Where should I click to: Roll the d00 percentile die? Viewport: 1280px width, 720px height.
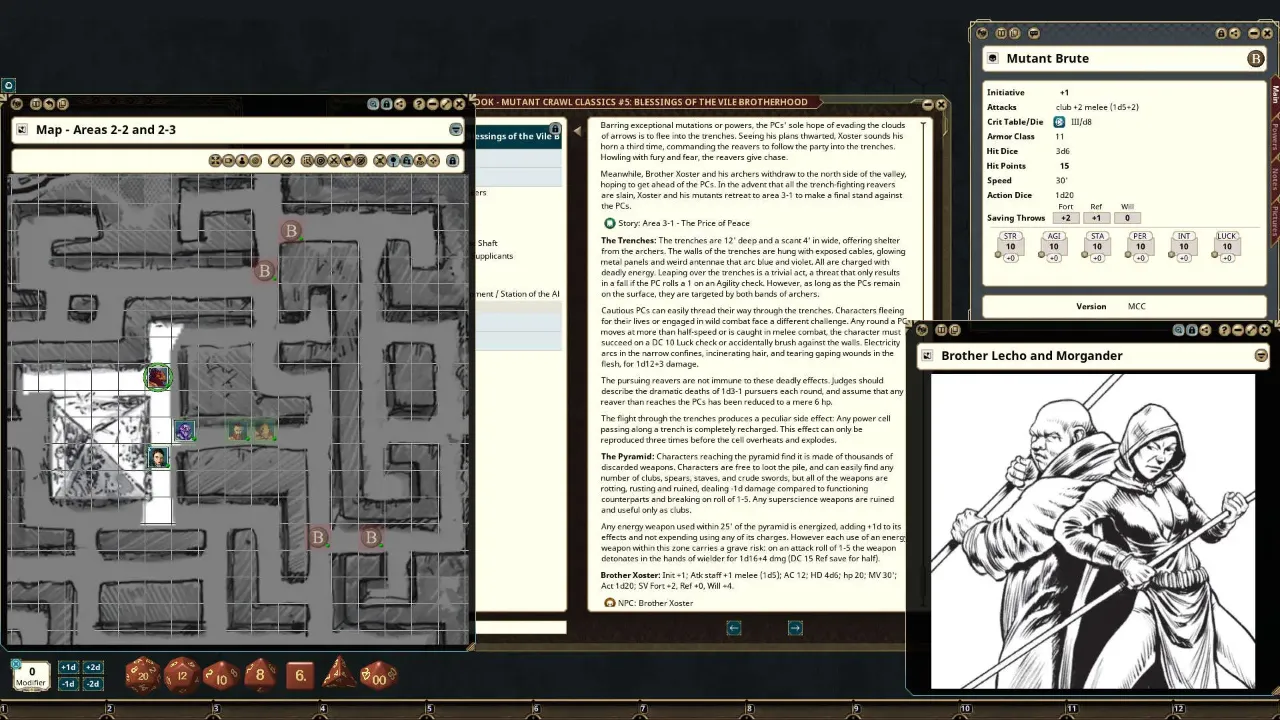point(378,676)
